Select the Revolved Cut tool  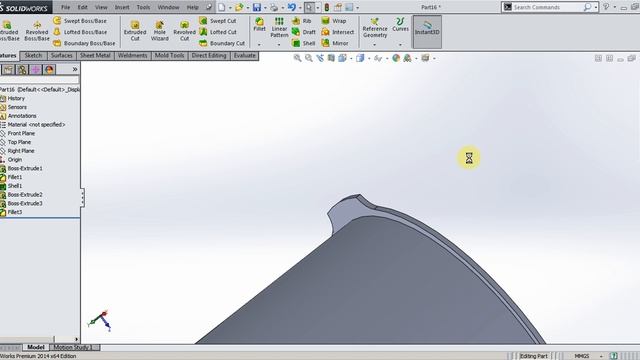[184, 31]
